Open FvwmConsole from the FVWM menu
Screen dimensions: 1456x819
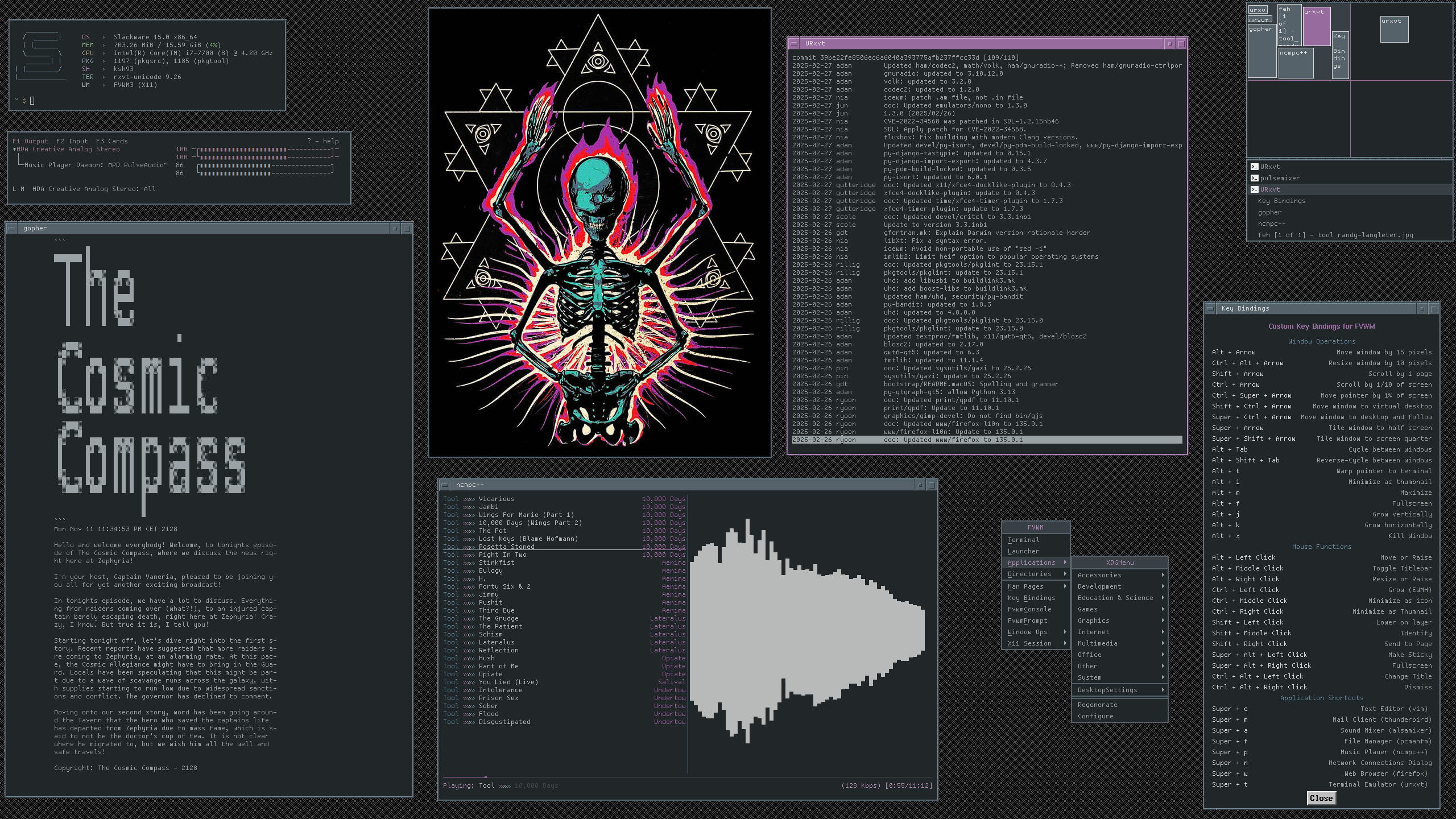point(1035,609)
